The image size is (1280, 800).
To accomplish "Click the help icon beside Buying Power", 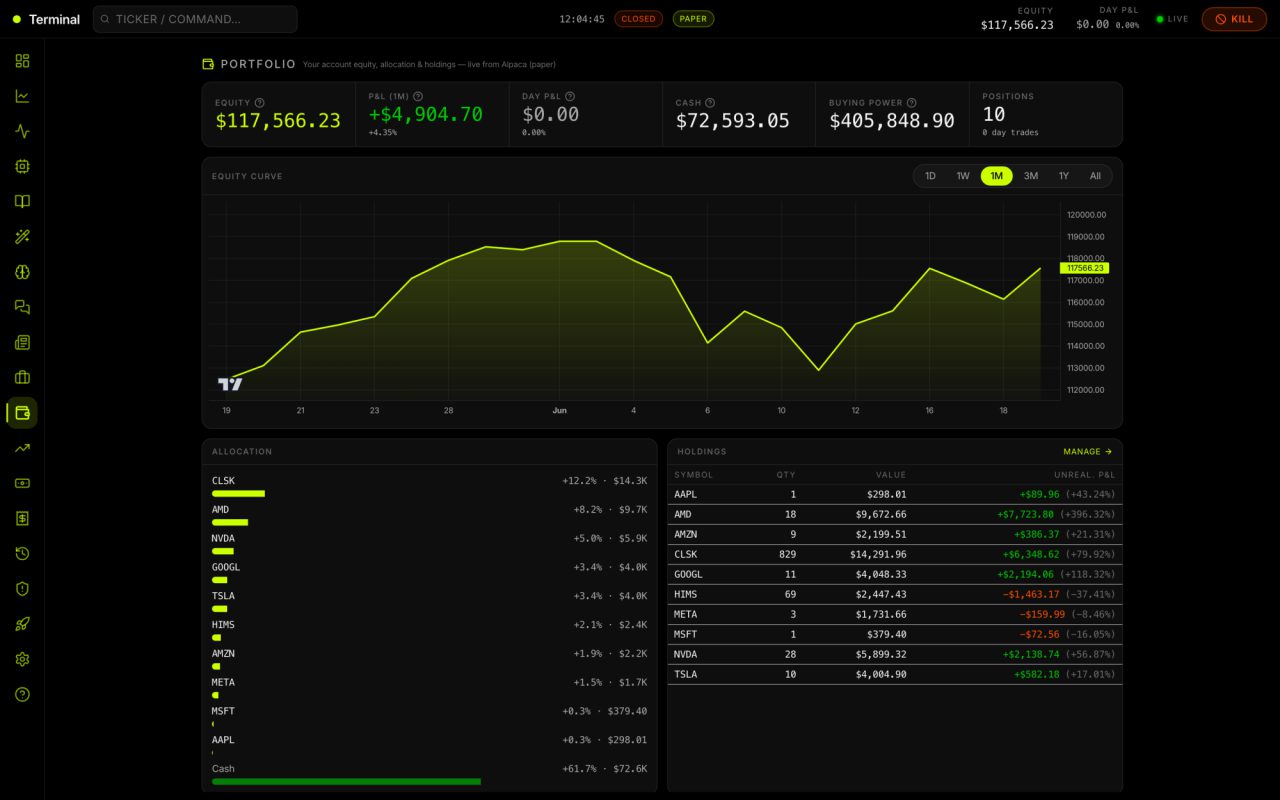I will coord(912,102).
